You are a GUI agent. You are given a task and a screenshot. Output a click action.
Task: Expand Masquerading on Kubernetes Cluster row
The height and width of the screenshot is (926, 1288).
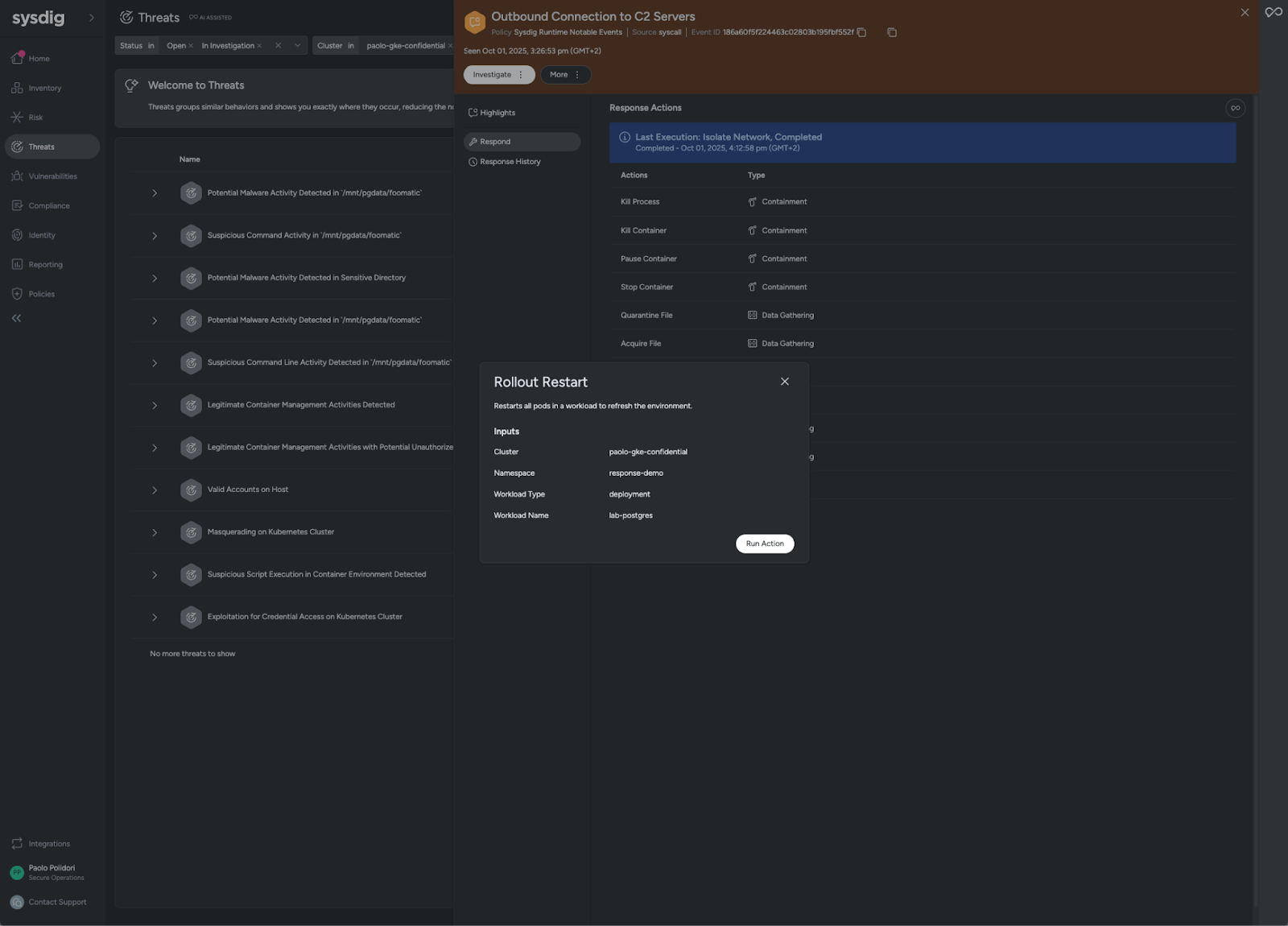(155, 532)
